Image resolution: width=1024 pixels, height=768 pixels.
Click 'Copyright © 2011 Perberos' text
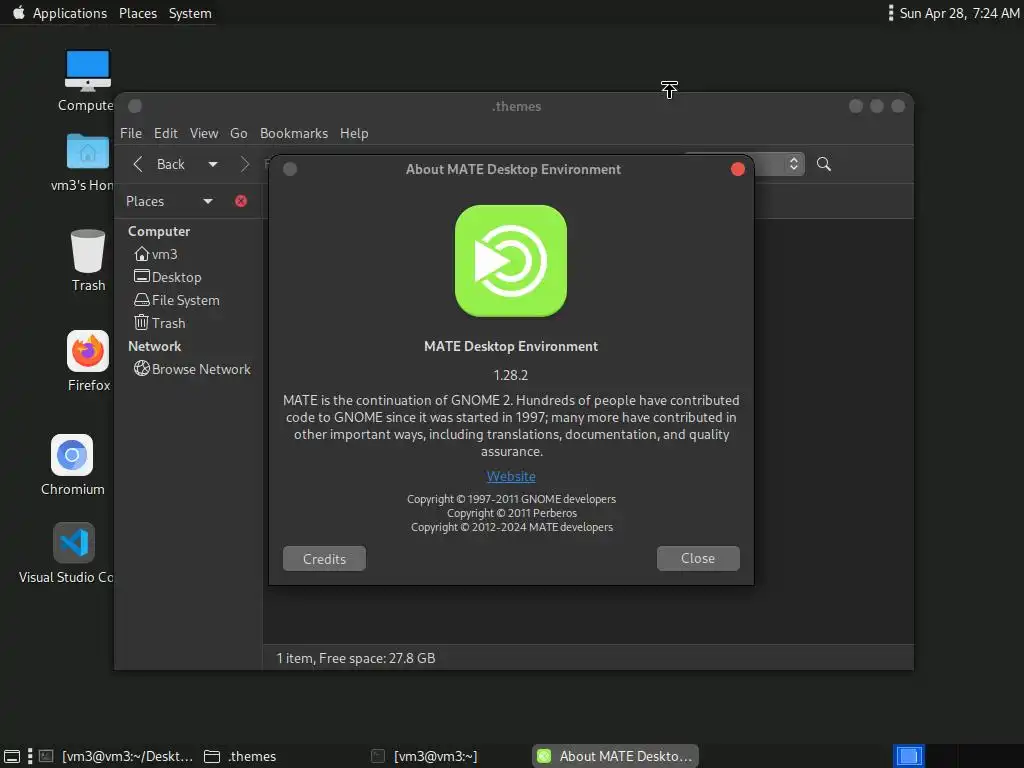(x=512, y=513)
